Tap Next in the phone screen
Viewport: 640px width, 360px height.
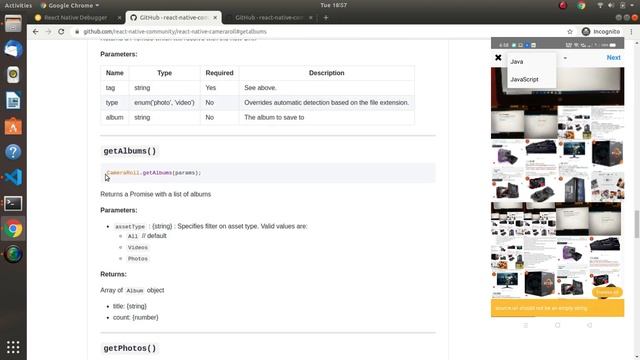click(613, 58)
